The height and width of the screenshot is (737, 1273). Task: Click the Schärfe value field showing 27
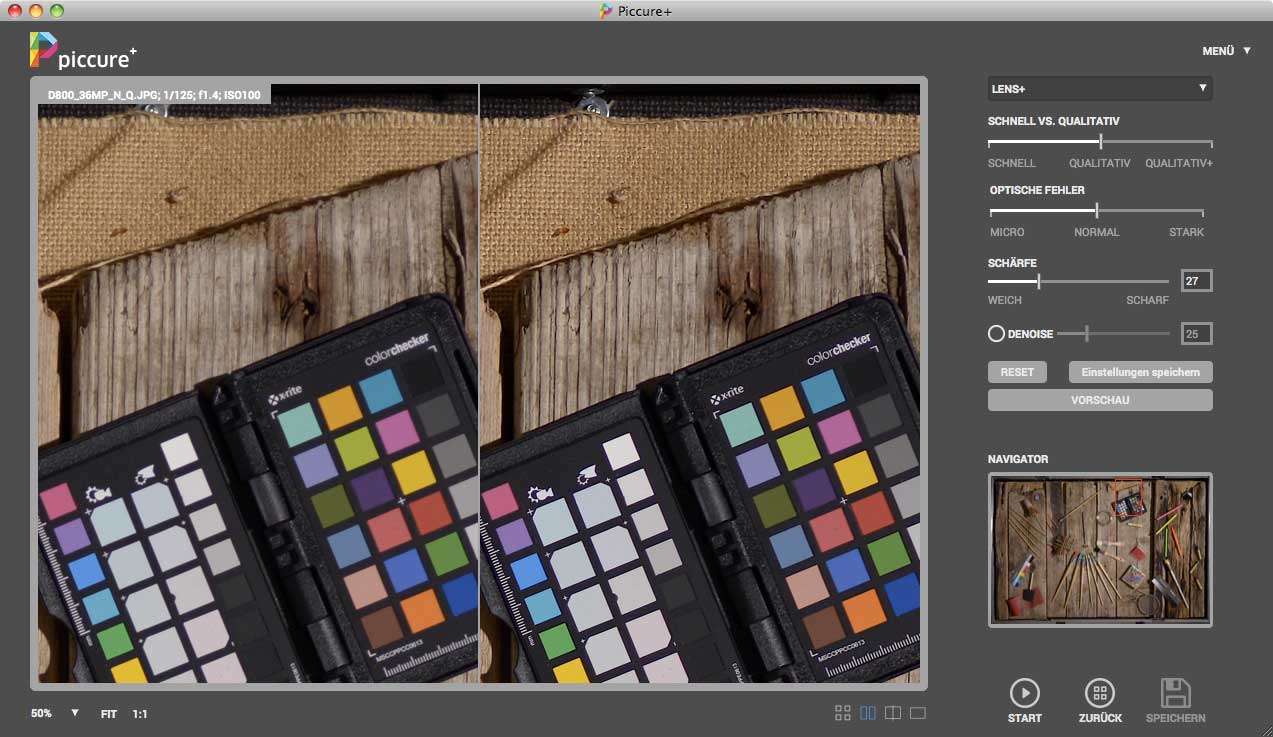pos(1196,282)
